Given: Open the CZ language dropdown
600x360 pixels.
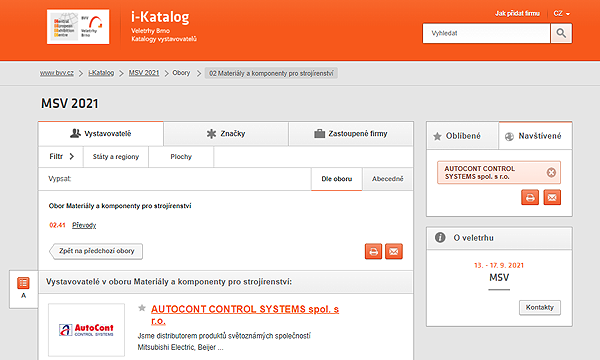Looking at the screenshot, I should pos(561,14).
